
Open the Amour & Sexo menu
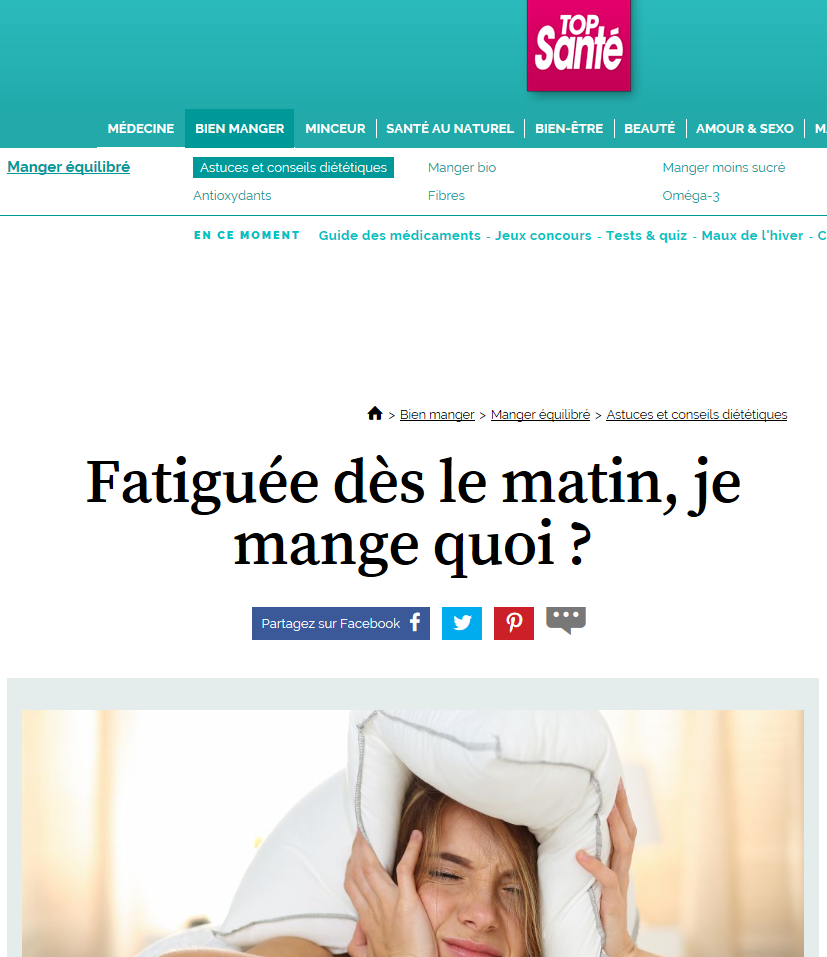point(745,129)
